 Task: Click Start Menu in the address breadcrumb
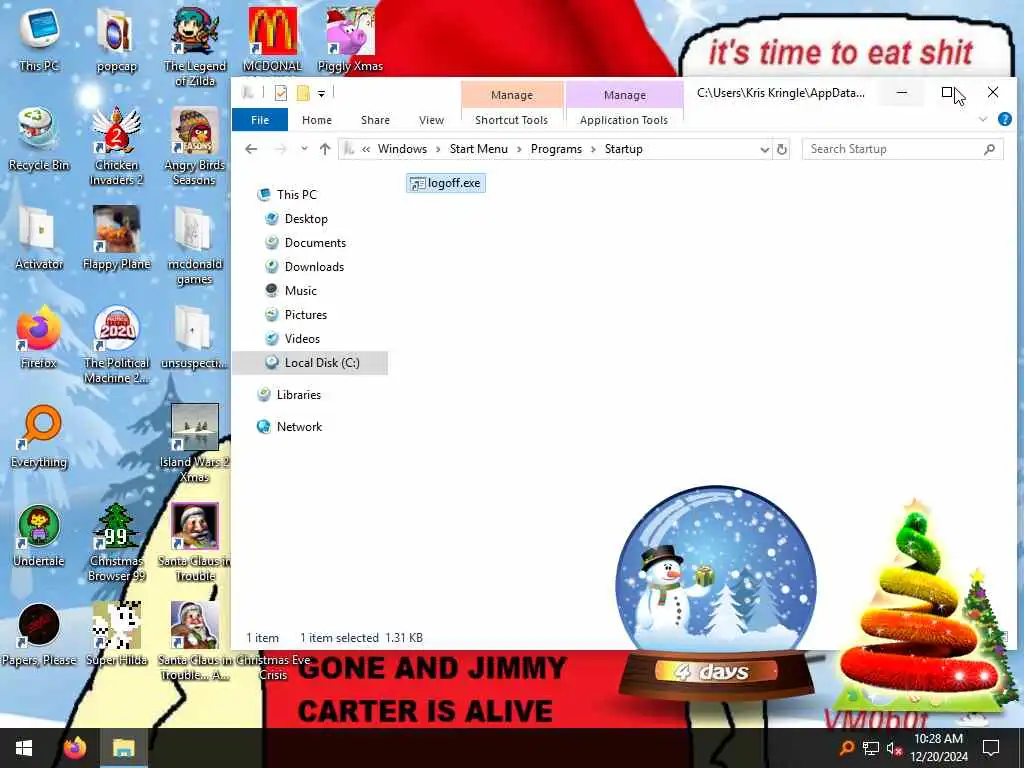click(x=478, y=150)
